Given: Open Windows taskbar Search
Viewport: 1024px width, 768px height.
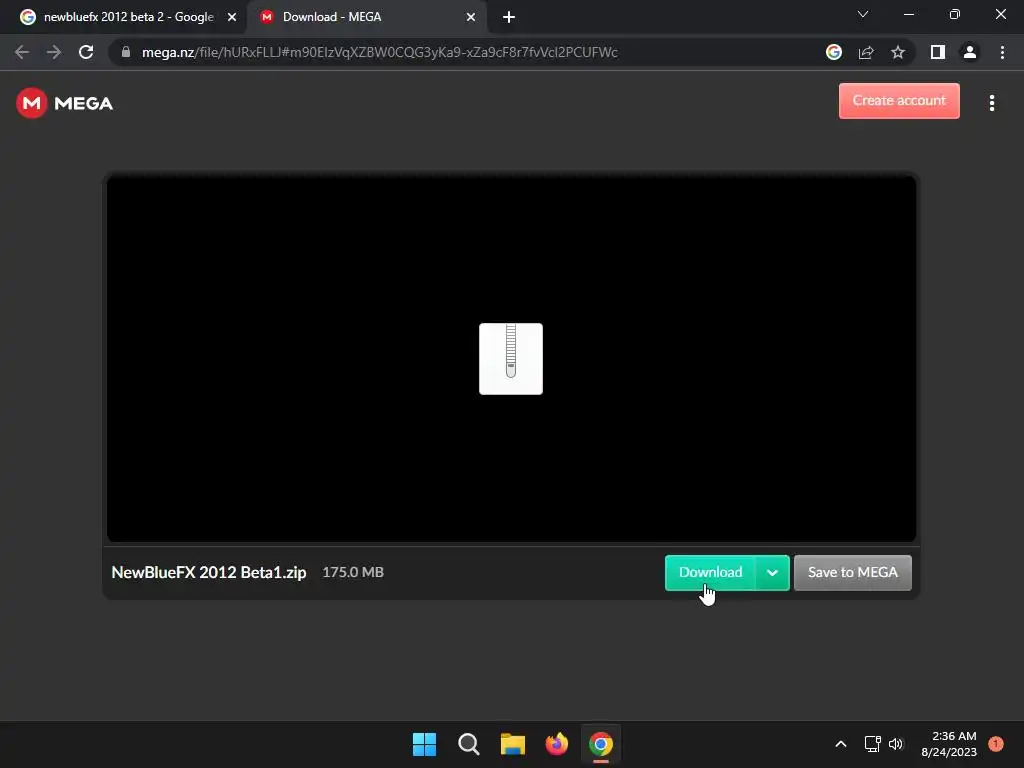Looking at the screenshot, I should tap(469, 744).
